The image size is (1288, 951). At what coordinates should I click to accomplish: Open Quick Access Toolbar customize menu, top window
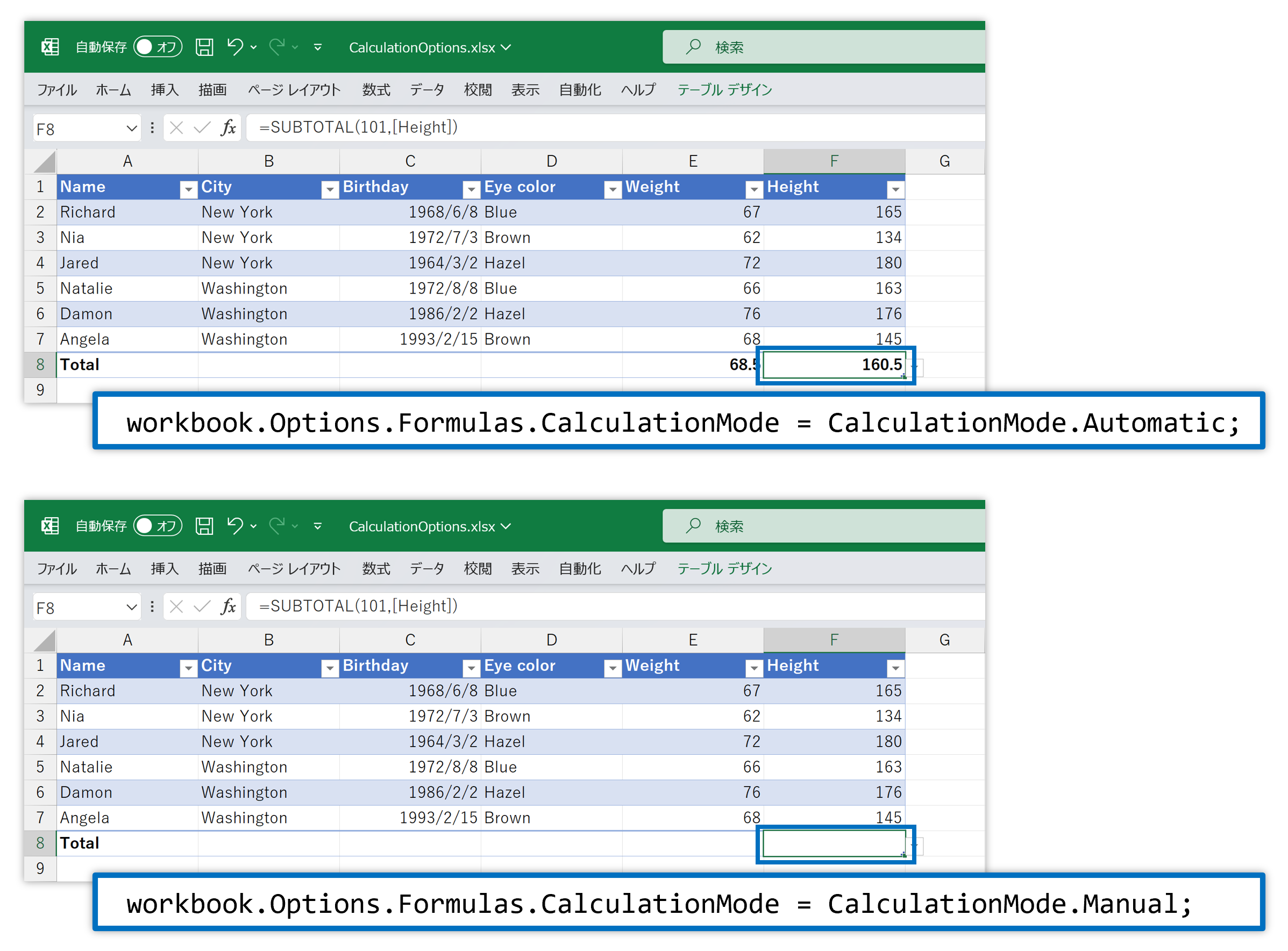point(318,47)
